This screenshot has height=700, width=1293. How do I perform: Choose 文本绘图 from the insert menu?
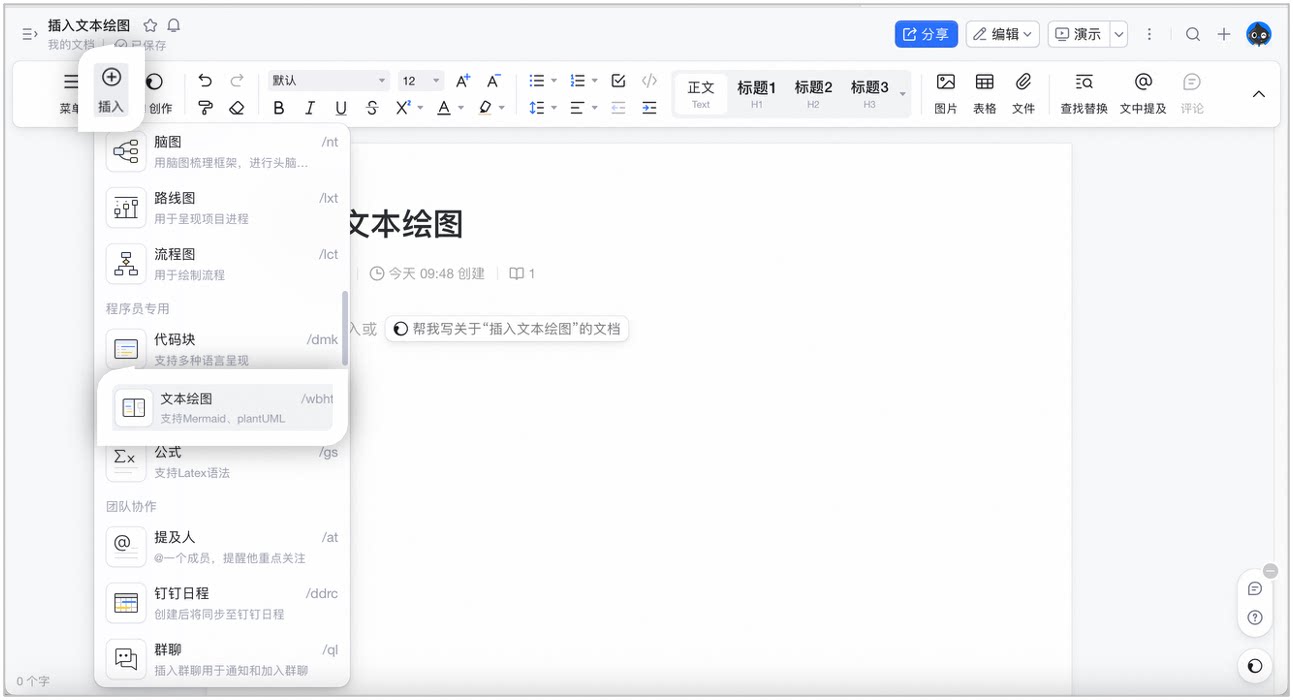click(x=222, y=408)
